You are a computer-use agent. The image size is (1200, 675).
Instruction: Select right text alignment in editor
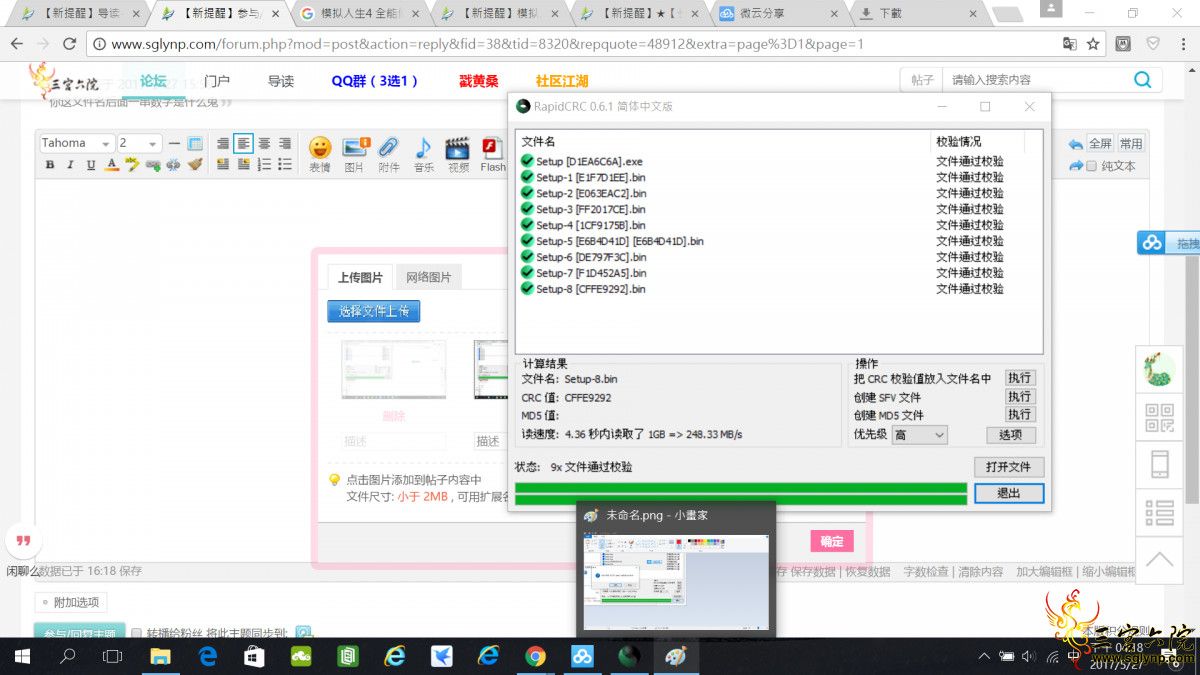click(285, 144)
